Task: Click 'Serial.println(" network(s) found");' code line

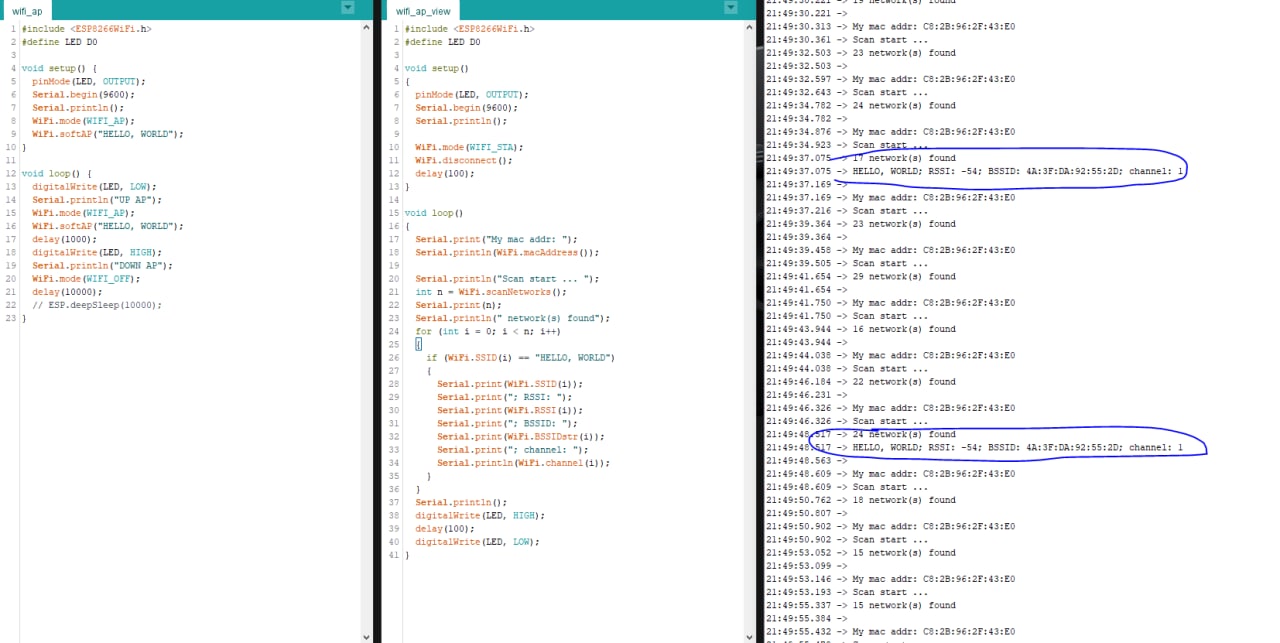Action: [513, 318]
